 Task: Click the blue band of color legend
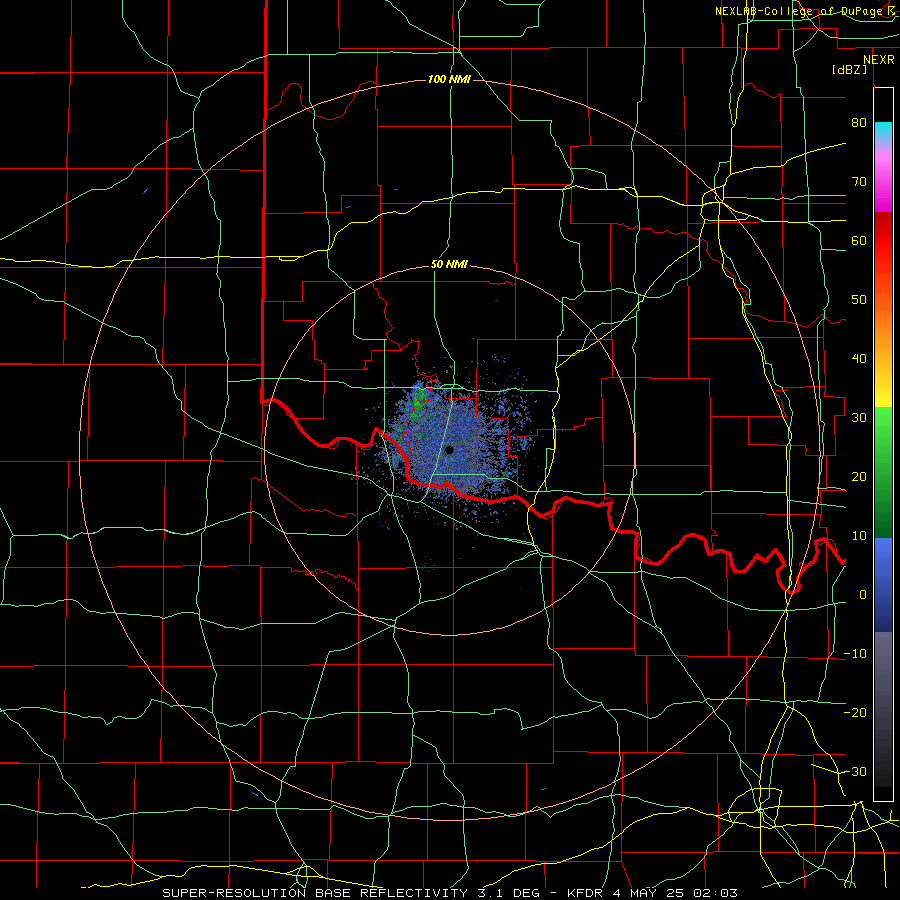point(883,584)
